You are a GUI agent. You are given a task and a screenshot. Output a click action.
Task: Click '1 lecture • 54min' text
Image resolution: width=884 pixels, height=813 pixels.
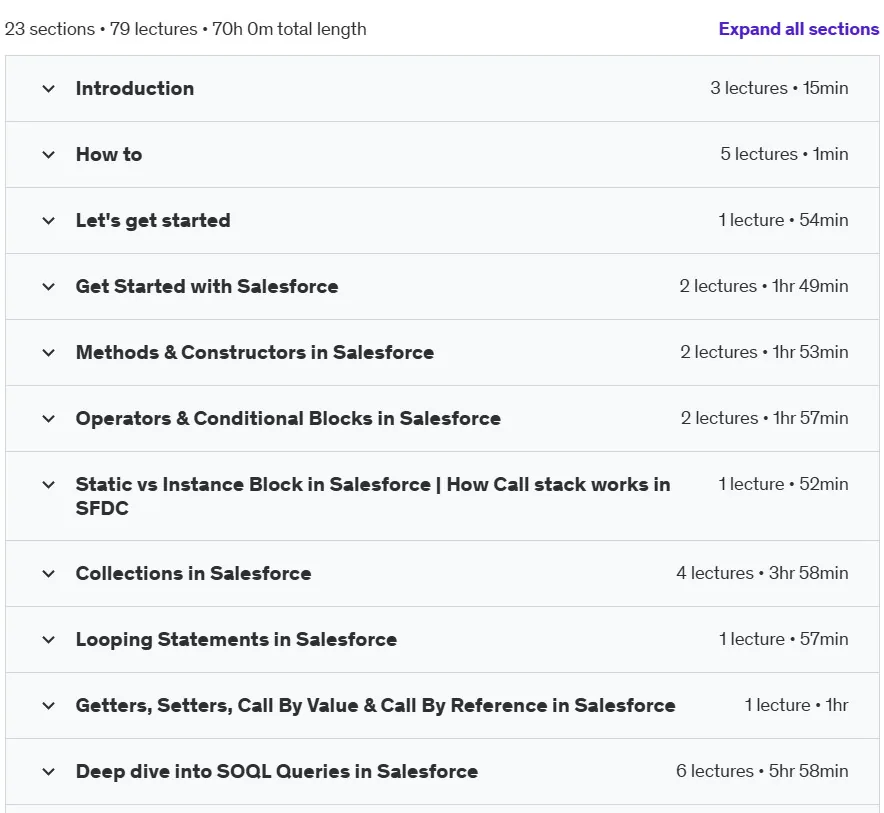tap(783, 220)
